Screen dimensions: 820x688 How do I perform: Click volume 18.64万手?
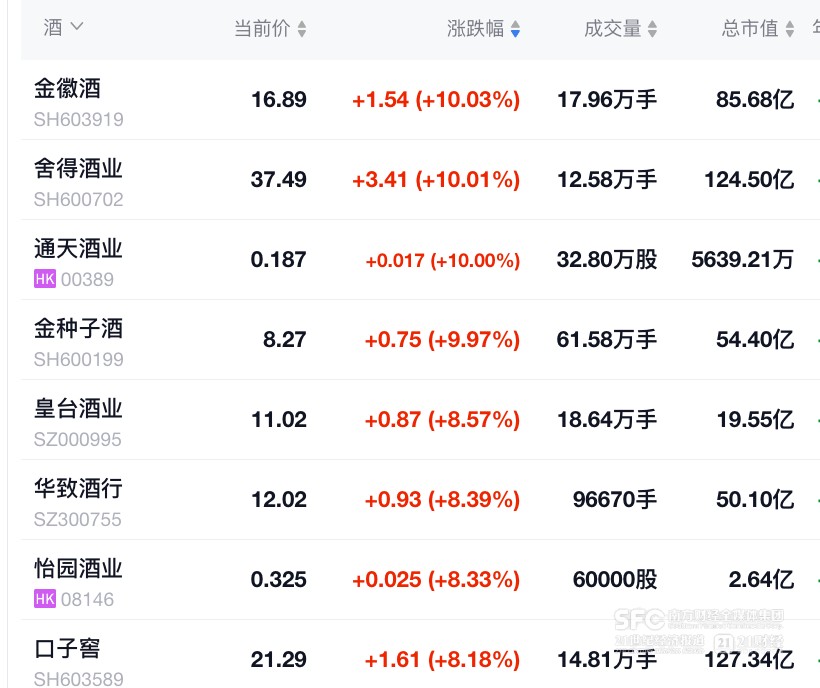(607, 419)
